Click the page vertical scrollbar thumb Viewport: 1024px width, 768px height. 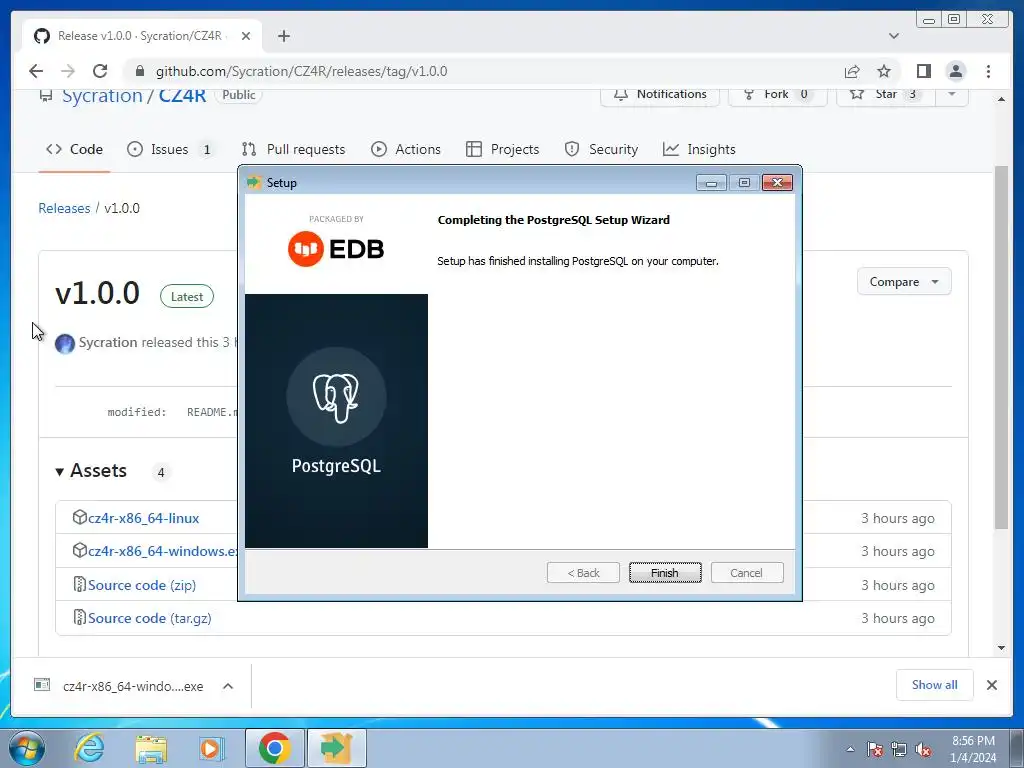[x=1001, y=347]
